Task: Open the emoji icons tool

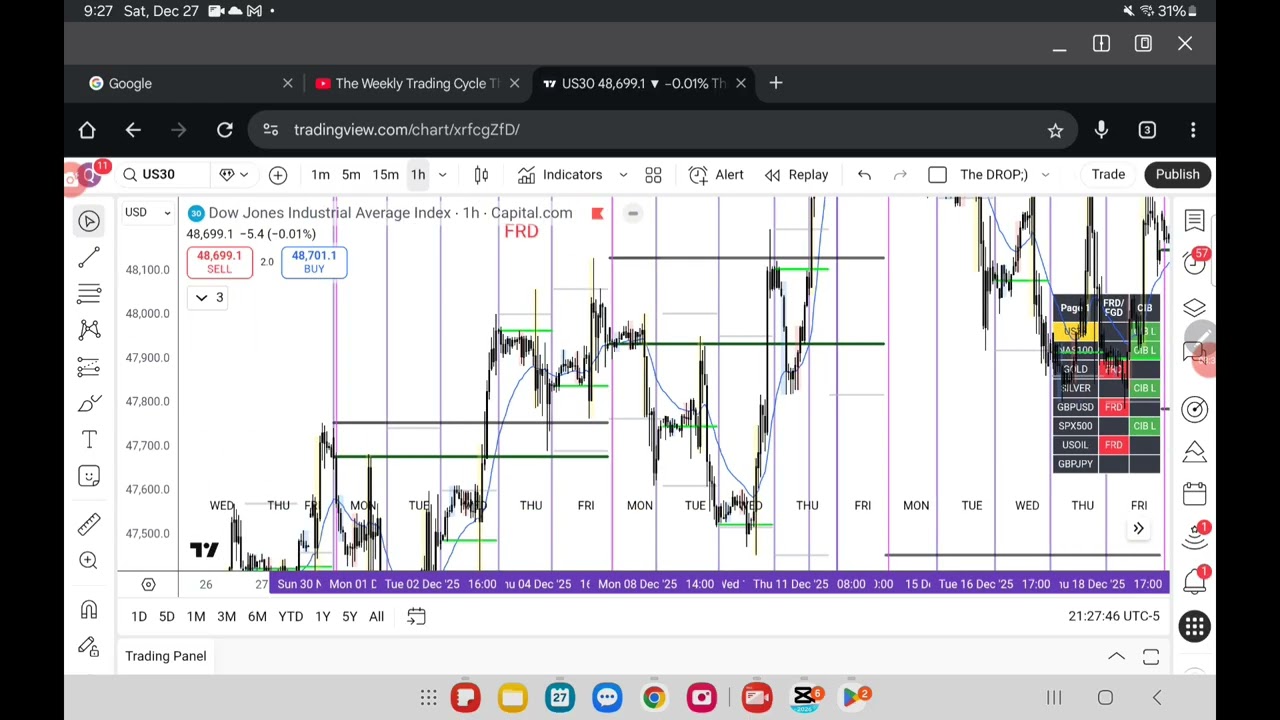Action: pos(89,476)
